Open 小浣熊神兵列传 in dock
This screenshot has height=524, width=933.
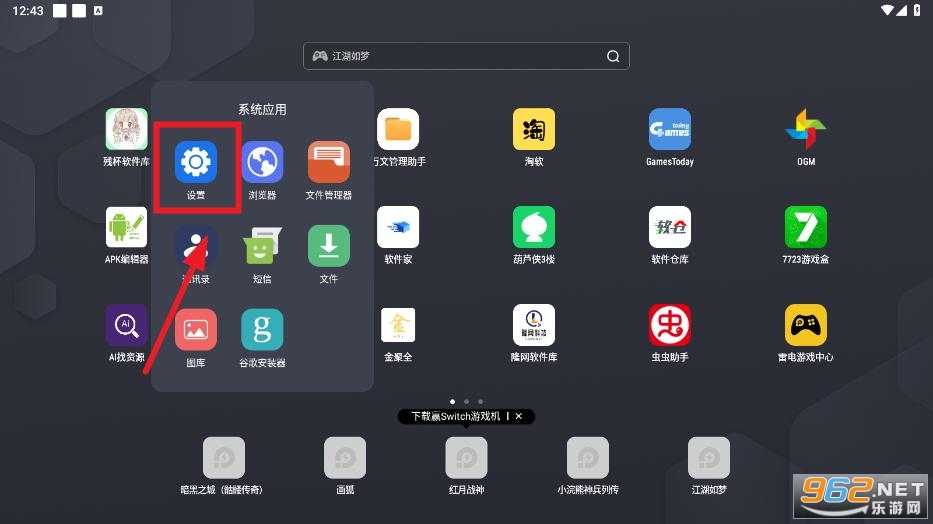pyautogui.click(x=588, y=458)
